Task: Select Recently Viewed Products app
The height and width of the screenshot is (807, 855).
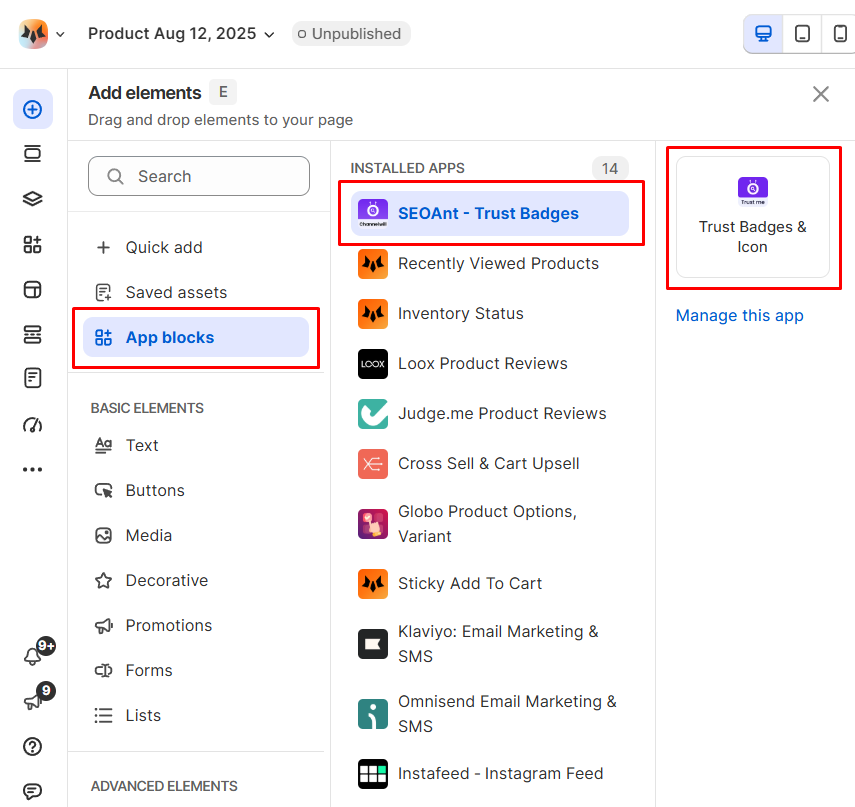Action: click(x=490, y=263)
